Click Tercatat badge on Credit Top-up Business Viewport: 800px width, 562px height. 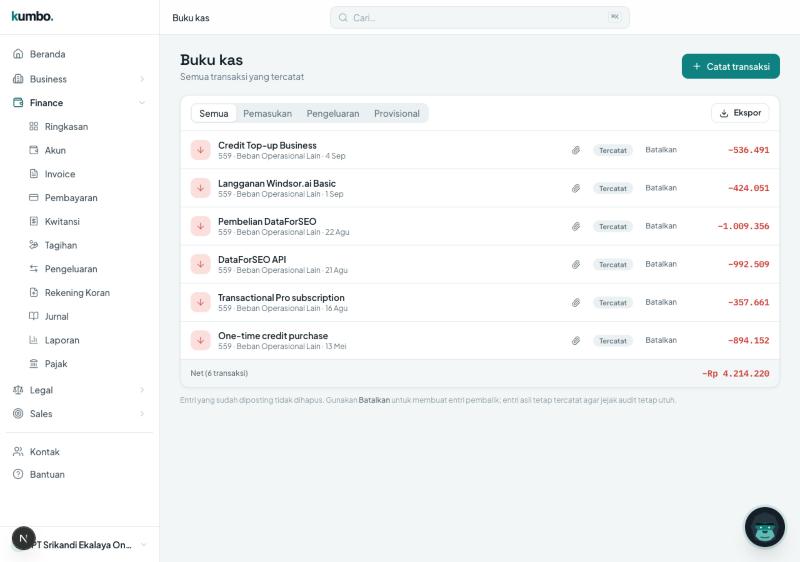pos(613,150)
